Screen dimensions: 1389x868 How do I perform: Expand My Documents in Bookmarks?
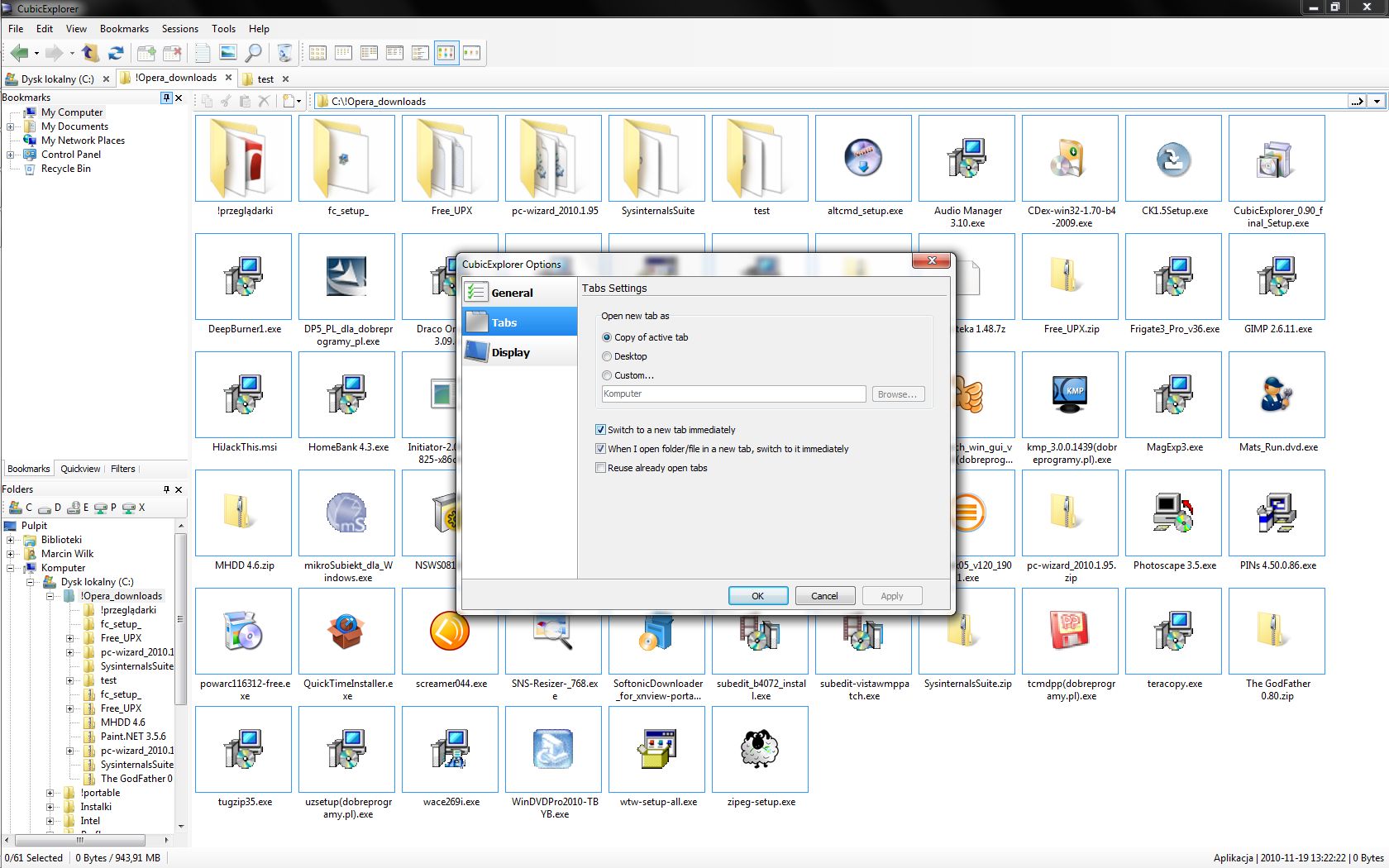click(x=11, y=126)
